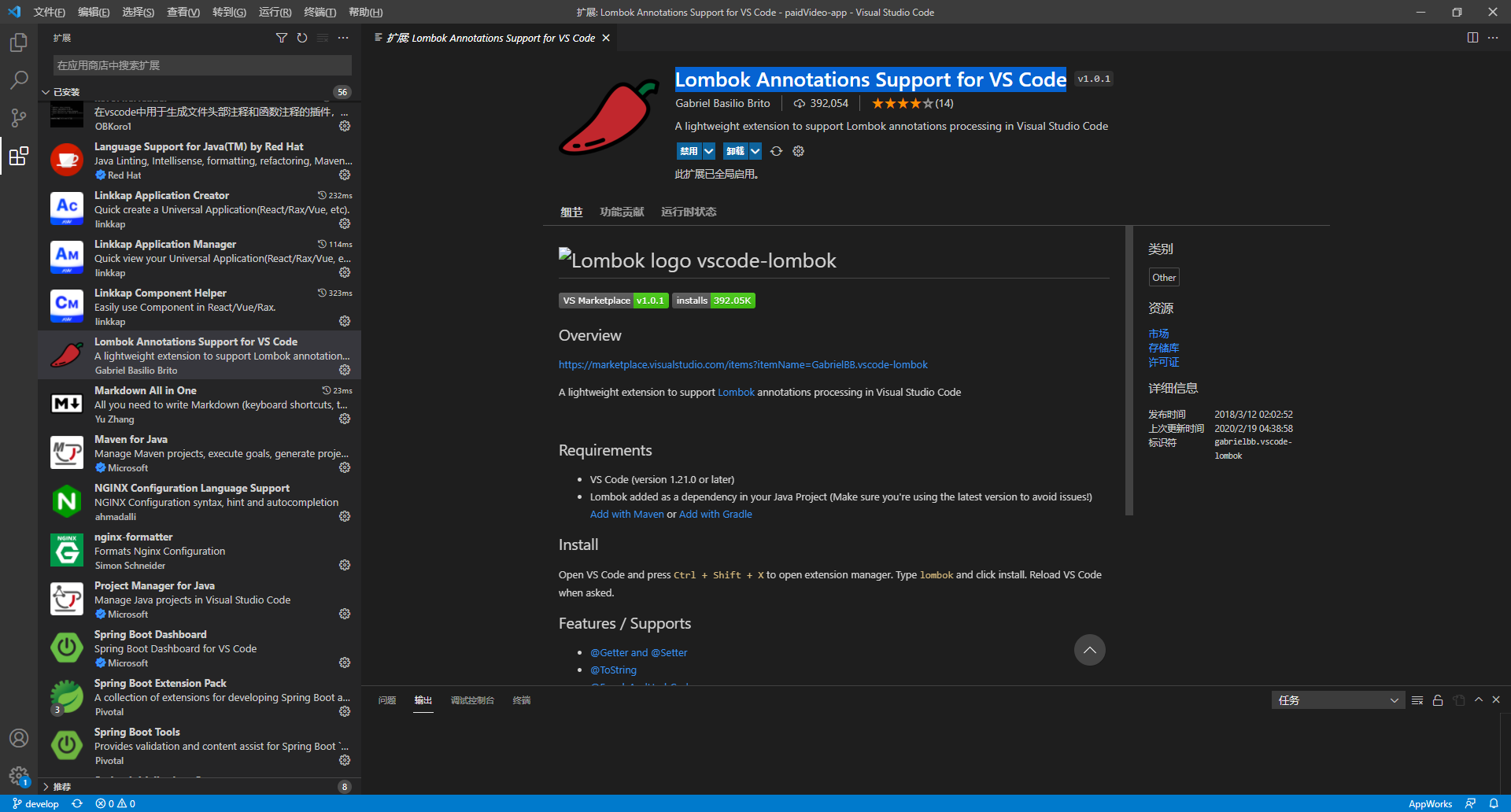The height and width of the screenshot is (812, 1511).
Task: Maximize the bottom panel size
Action: (x=1479, y=700)
